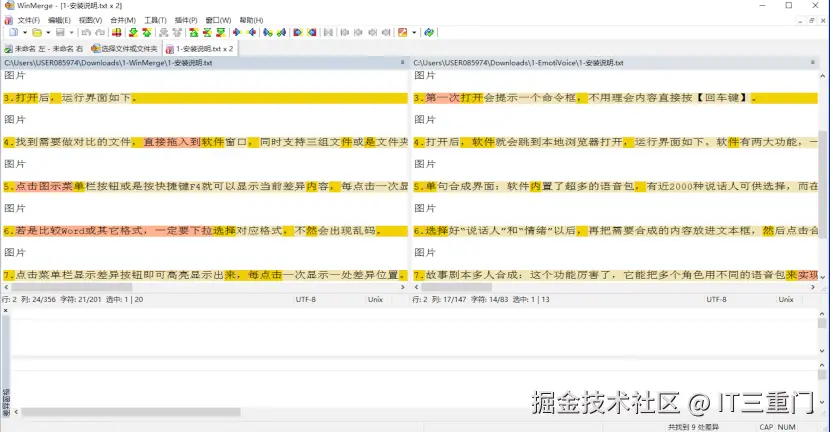Click the Next Conflict toolbar icon
This screenshot has height=432, width=830.
coord(164,32)
